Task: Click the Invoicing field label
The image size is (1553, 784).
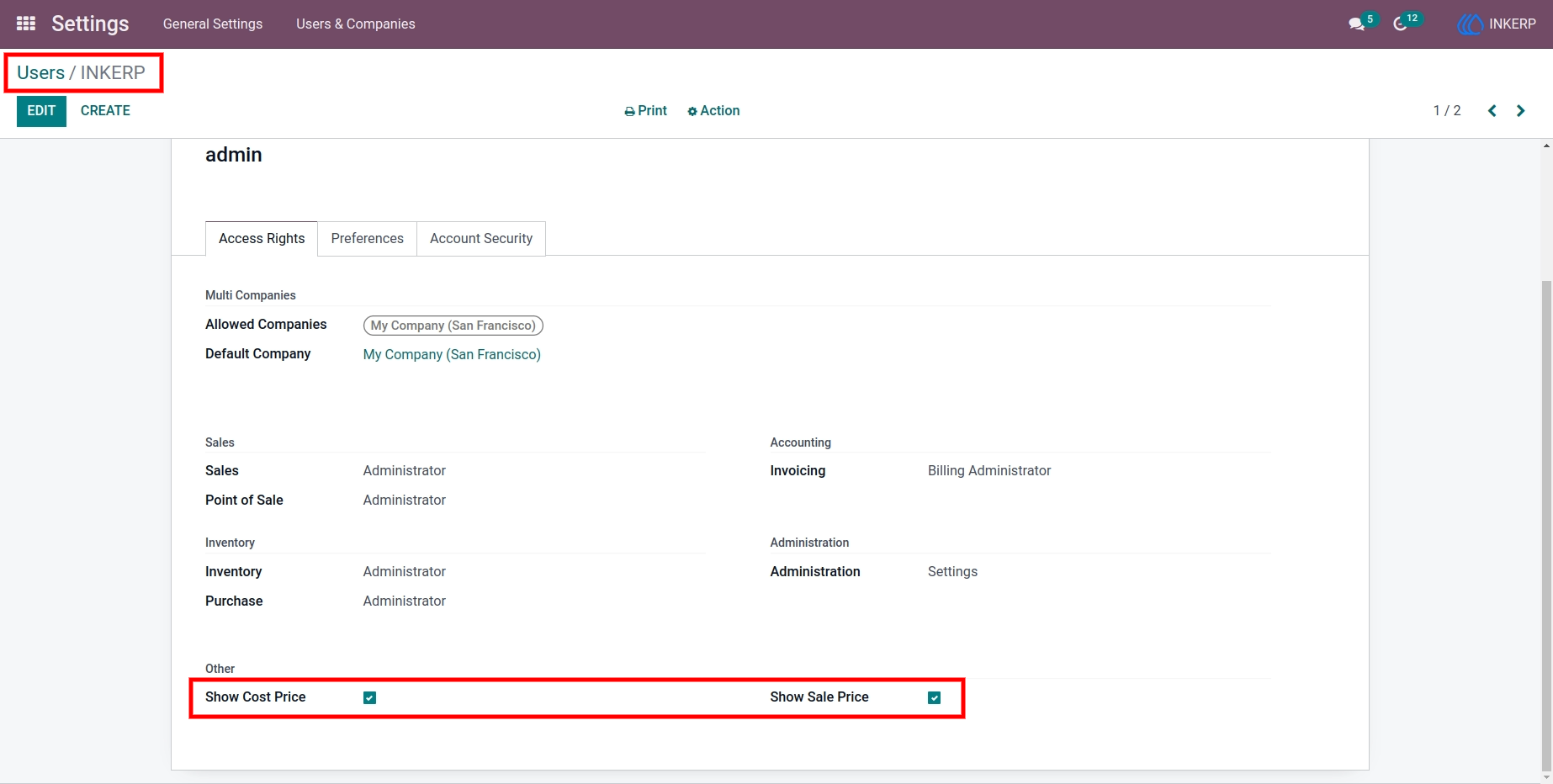Action: tap(798, 471)
